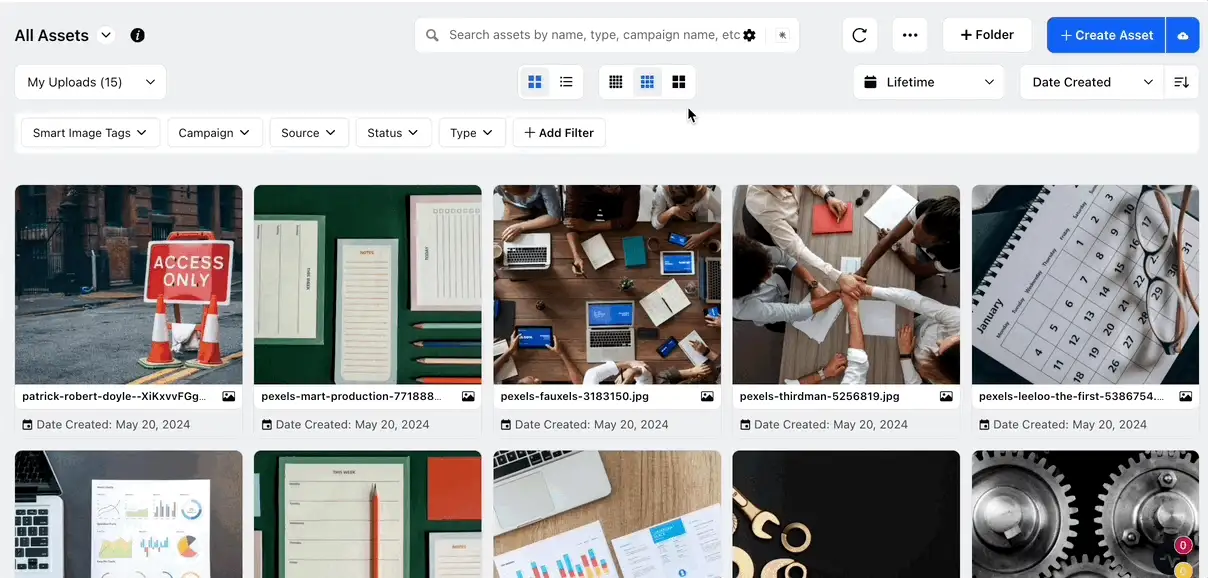Click the image badge on pexels-fauxels-3183150.jpg card
This screenshot has width=1208, height=578.
pos(707,396)
